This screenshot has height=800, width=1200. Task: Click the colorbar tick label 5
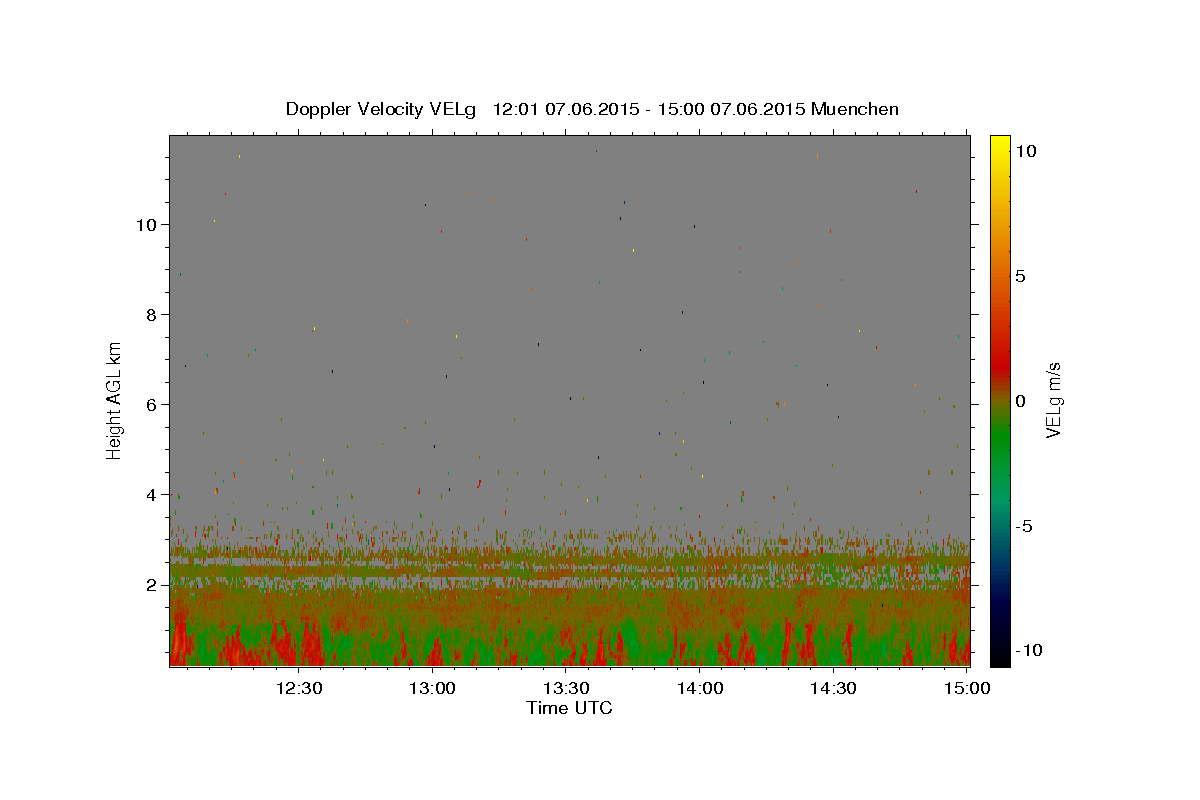pyautogui.click(x=1020, y=276)
